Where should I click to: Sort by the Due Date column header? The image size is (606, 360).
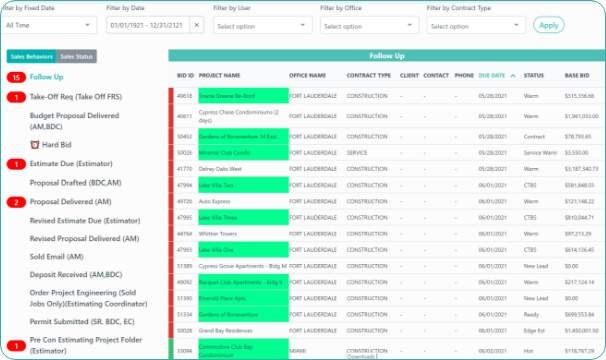coord(492,75)
